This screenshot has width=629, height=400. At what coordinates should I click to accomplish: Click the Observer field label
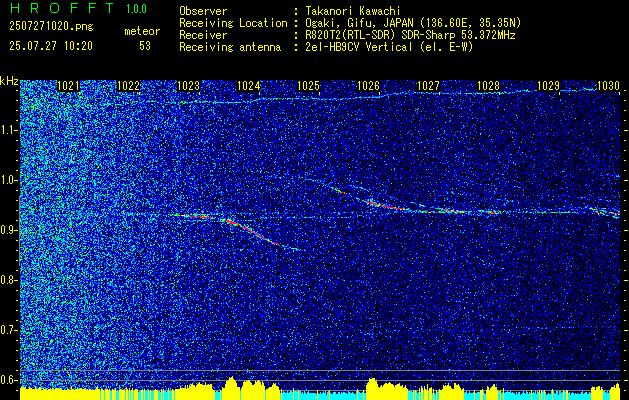pos(203,11)
